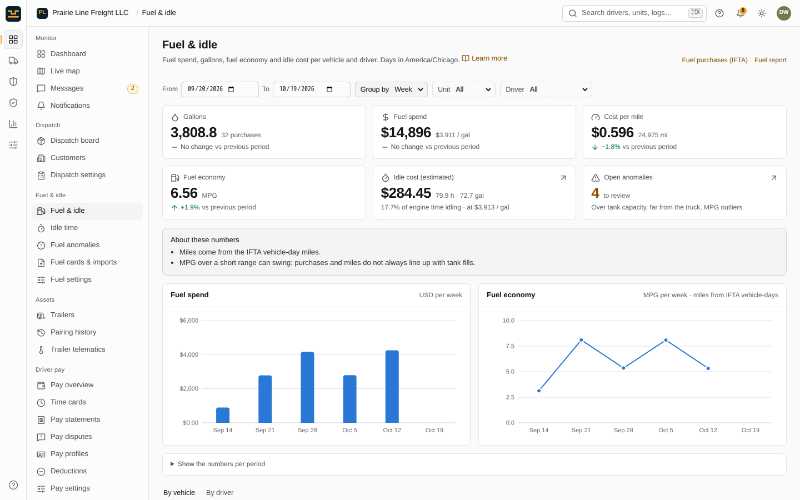Open Fuel settings page
The image size is (800, 500).
click(x=88, y=280)
